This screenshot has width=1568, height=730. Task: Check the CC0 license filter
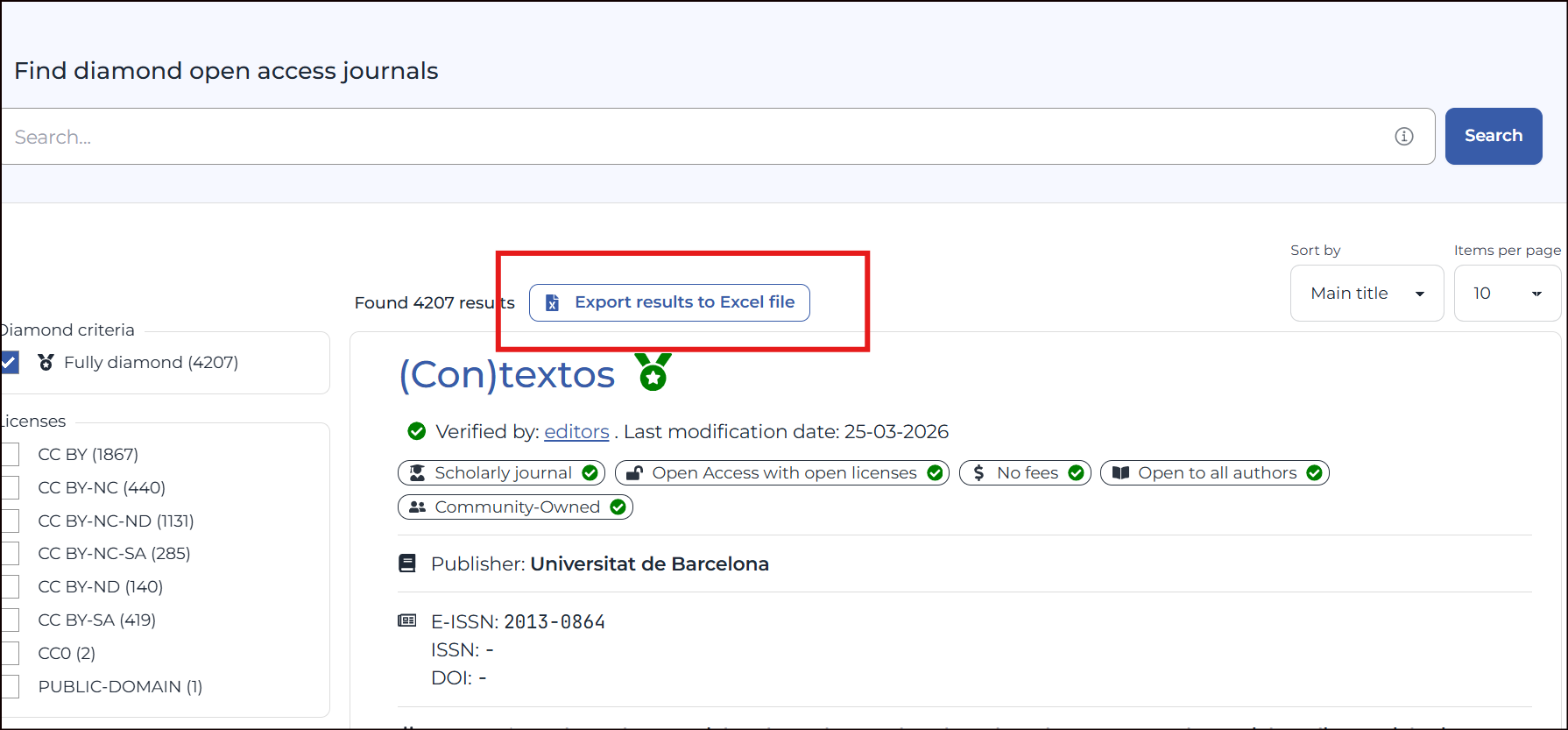10,653
